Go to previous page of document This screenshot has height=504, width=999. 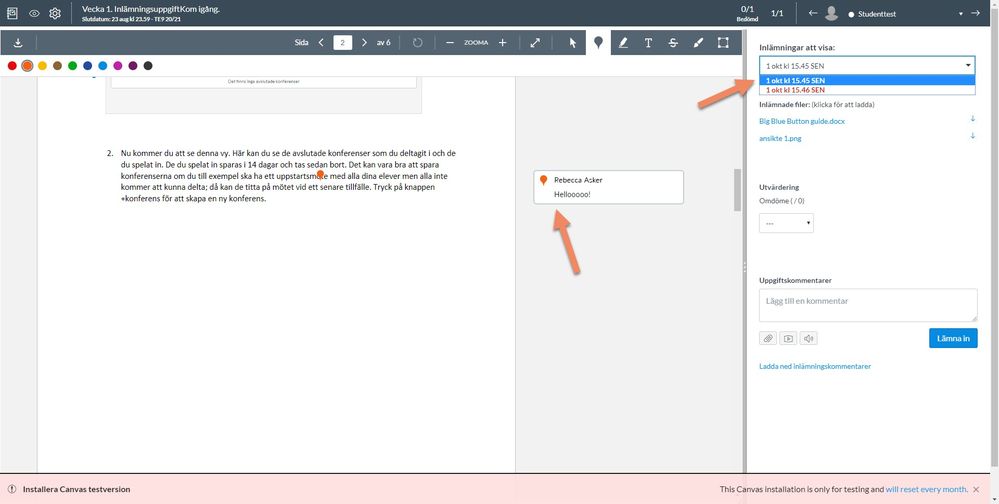(x=321, y=43)
